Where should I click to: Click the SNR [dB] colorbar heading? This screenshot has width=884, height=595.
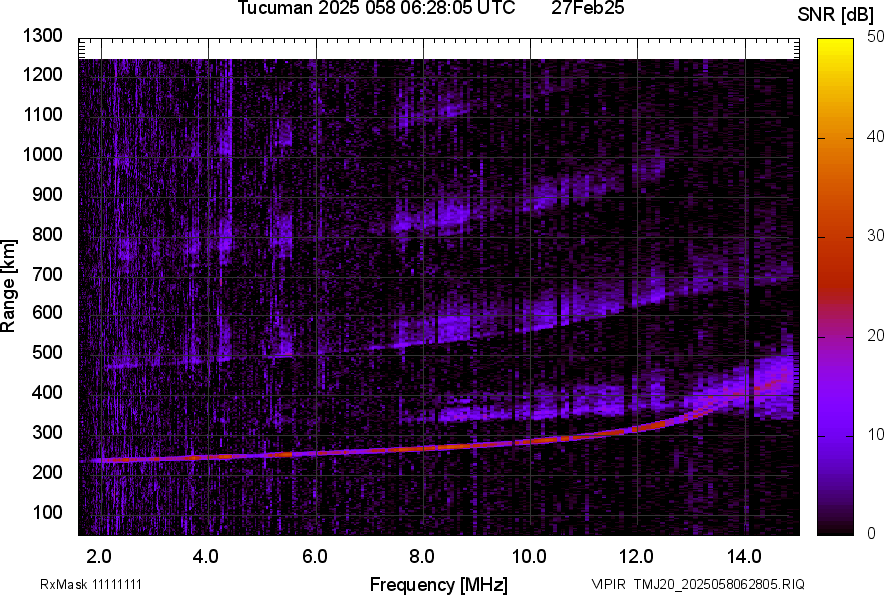click(x=836, y=15)
